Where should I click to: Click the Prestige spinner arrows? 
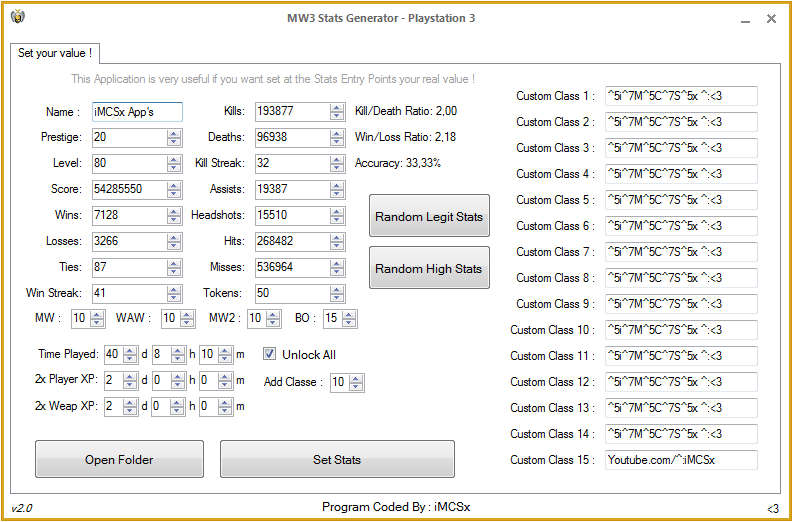click(173, 138)
